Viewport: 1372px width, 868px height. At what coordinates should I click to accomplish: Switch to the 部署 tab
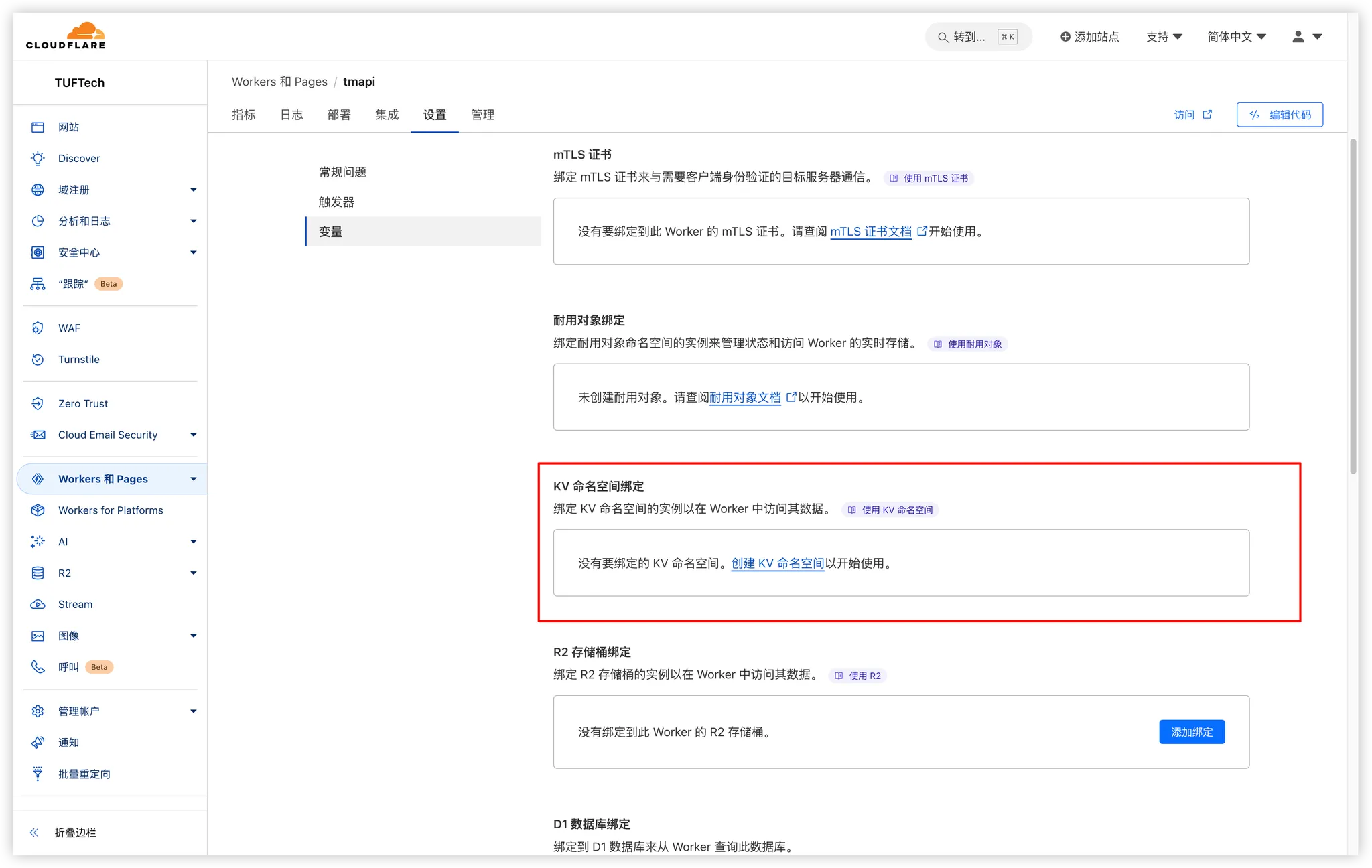point(339,115)
